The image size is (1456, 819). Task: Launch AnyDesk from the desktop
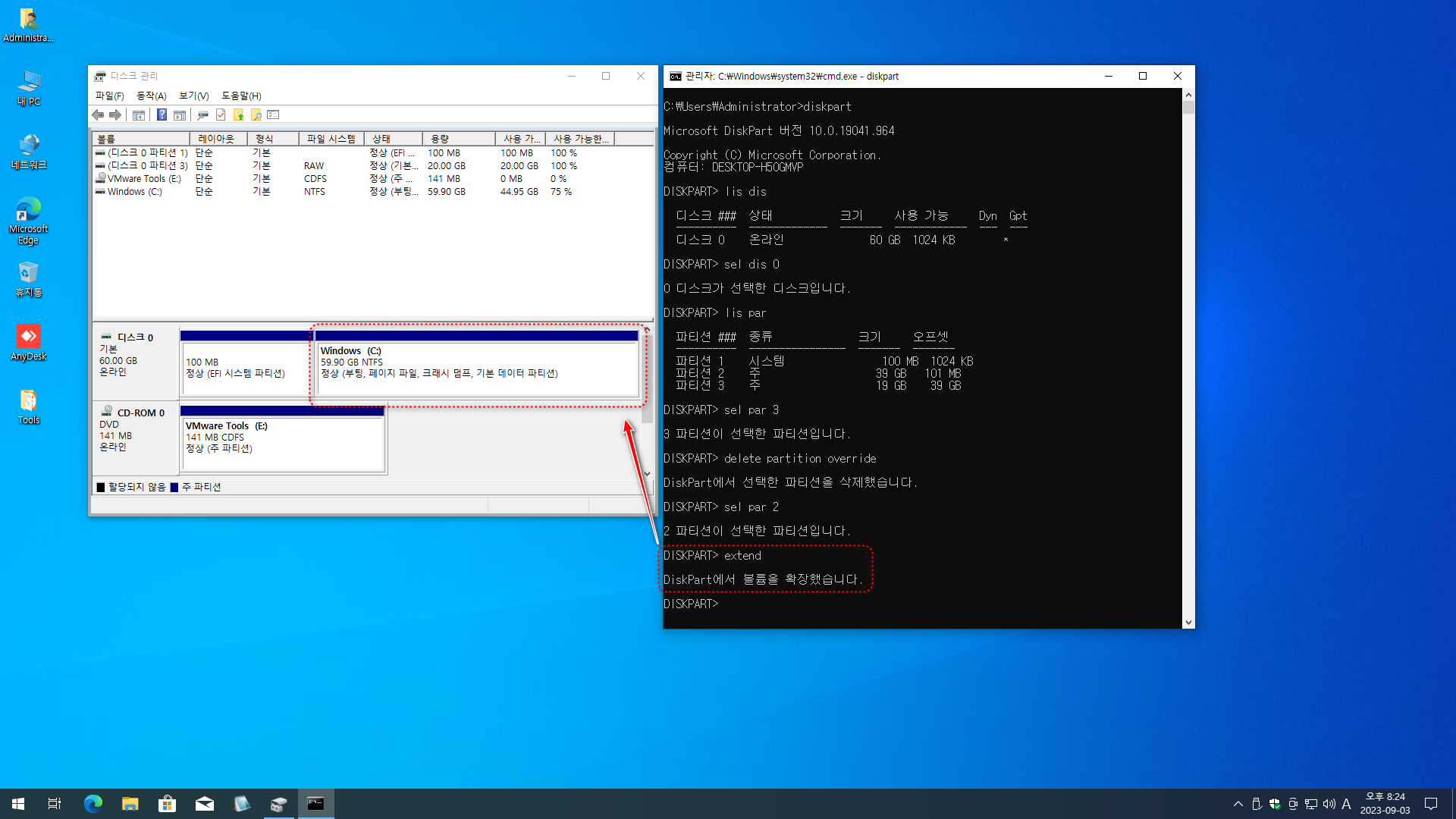click(x=28, y=344)
